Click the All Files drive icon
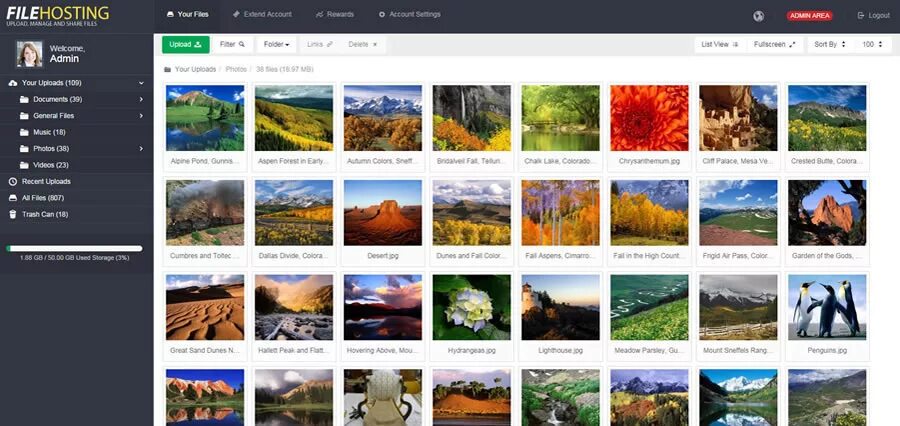 (x=13, y=198)
